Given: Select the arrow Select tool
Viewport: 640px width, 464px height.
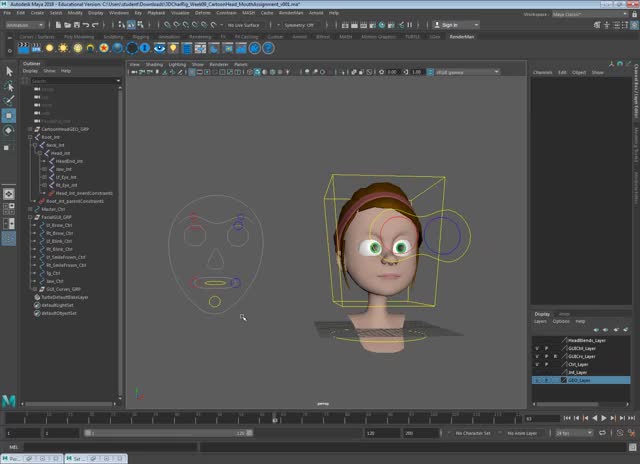Looking at the screenshot, I should point(9,71).
